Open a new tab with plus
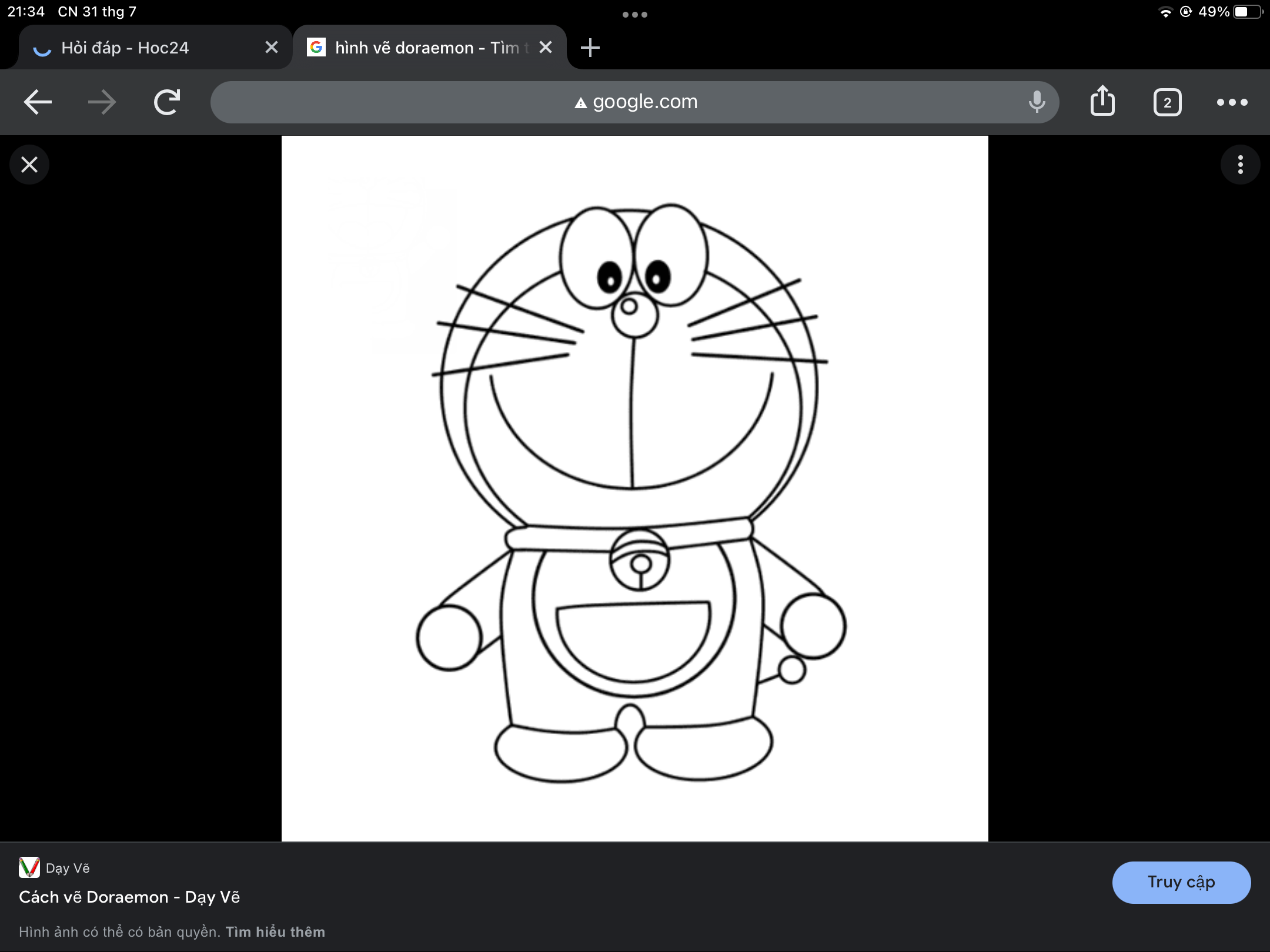Viewport: 1270px width, 952px height. point(590,48)
